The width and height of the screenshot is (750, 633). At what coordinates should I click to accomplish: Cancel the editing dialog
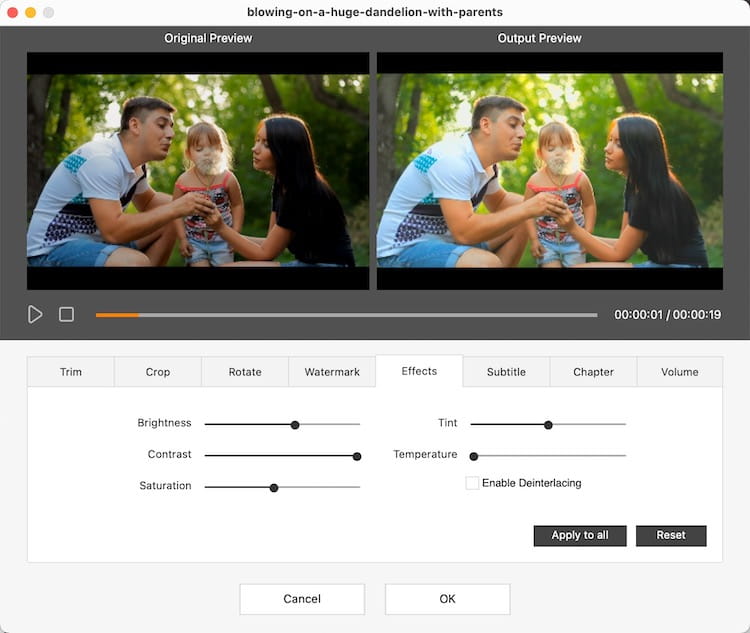click(x=302, y=599)
